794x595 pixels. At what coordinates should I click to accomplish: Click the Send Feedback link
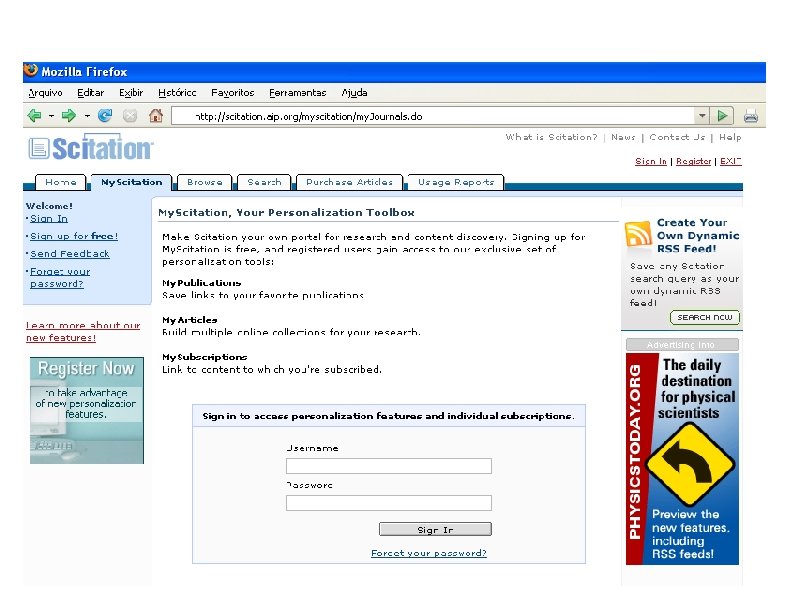(x=70, y=254)
